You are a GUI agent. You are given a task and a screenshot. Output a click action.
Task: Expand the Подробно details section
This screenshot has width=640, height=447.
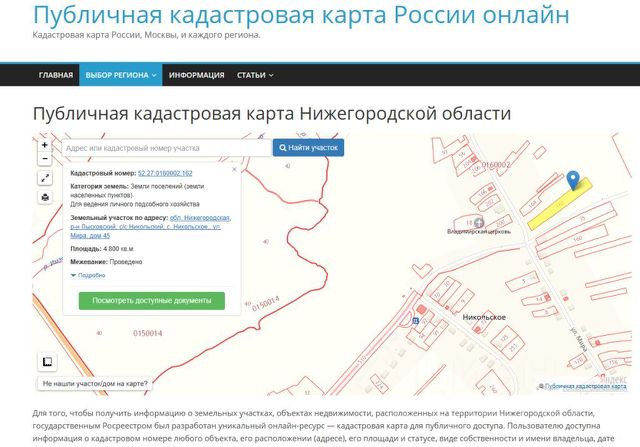(88, 274)
